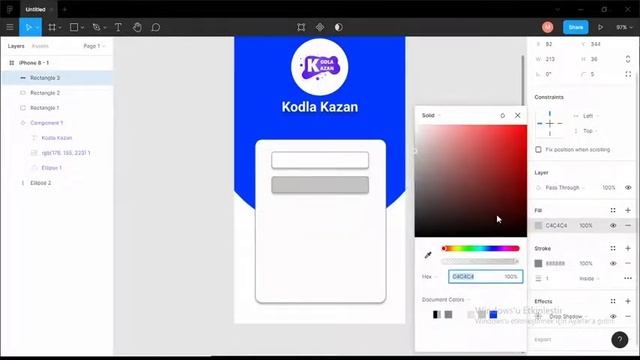Click the Edit object toolbar icon
The width and height of the screenshot is (640, 360).
(301, 27)
